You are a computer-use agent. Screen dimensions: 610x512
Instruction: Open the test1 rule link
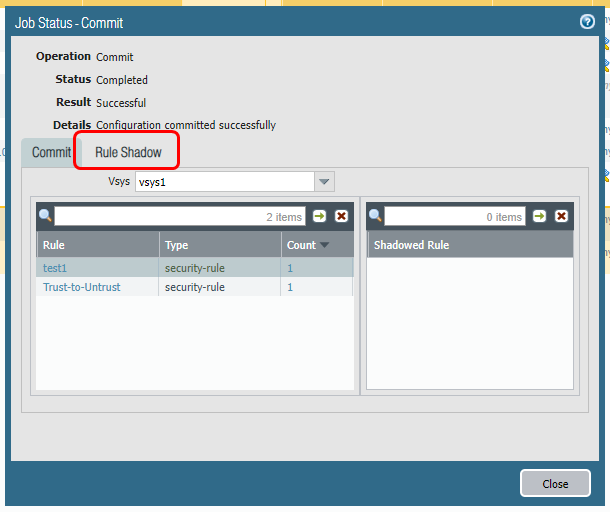[55, 268]
